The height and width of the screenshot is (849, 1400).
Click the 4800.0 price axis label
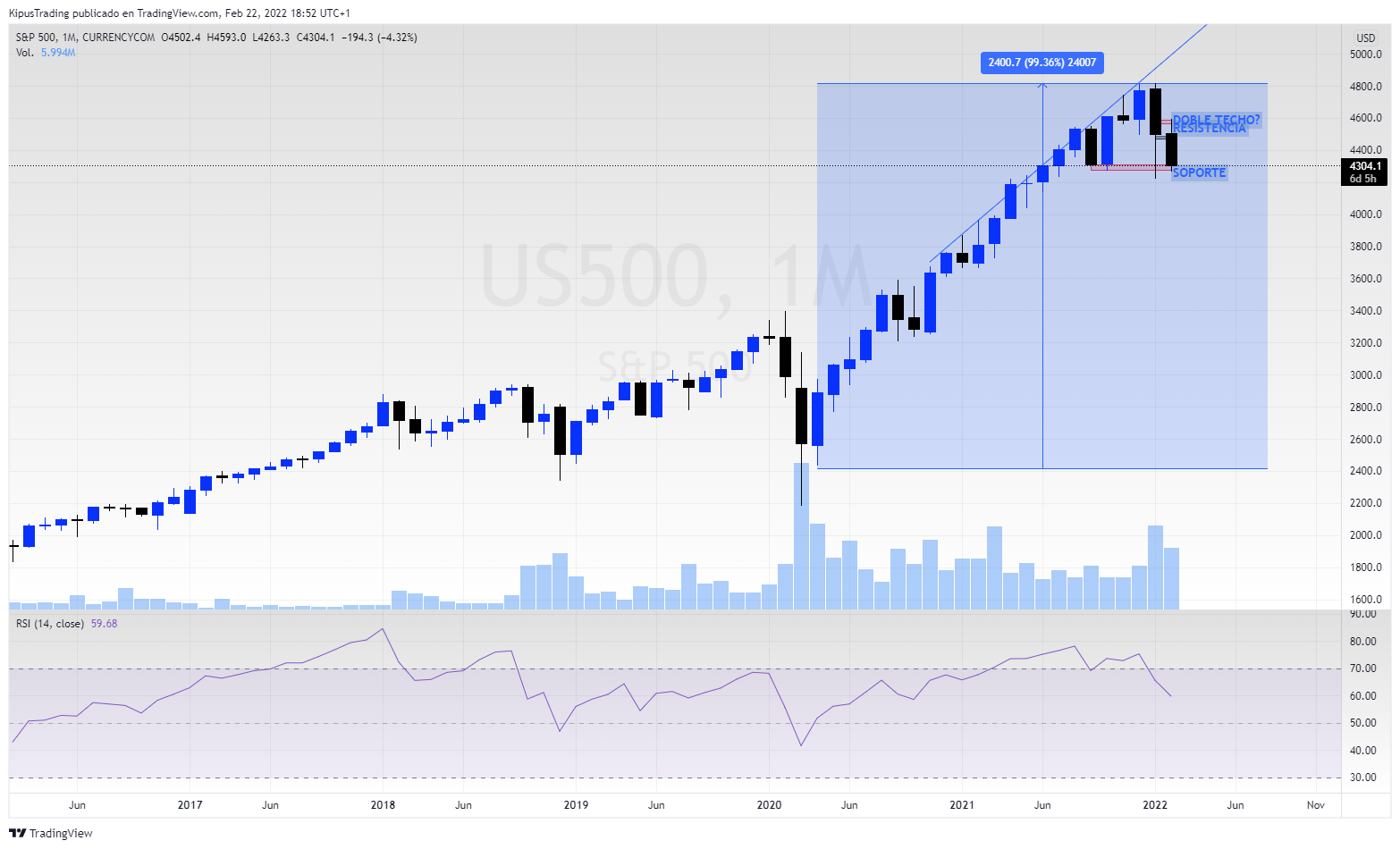1366,87
